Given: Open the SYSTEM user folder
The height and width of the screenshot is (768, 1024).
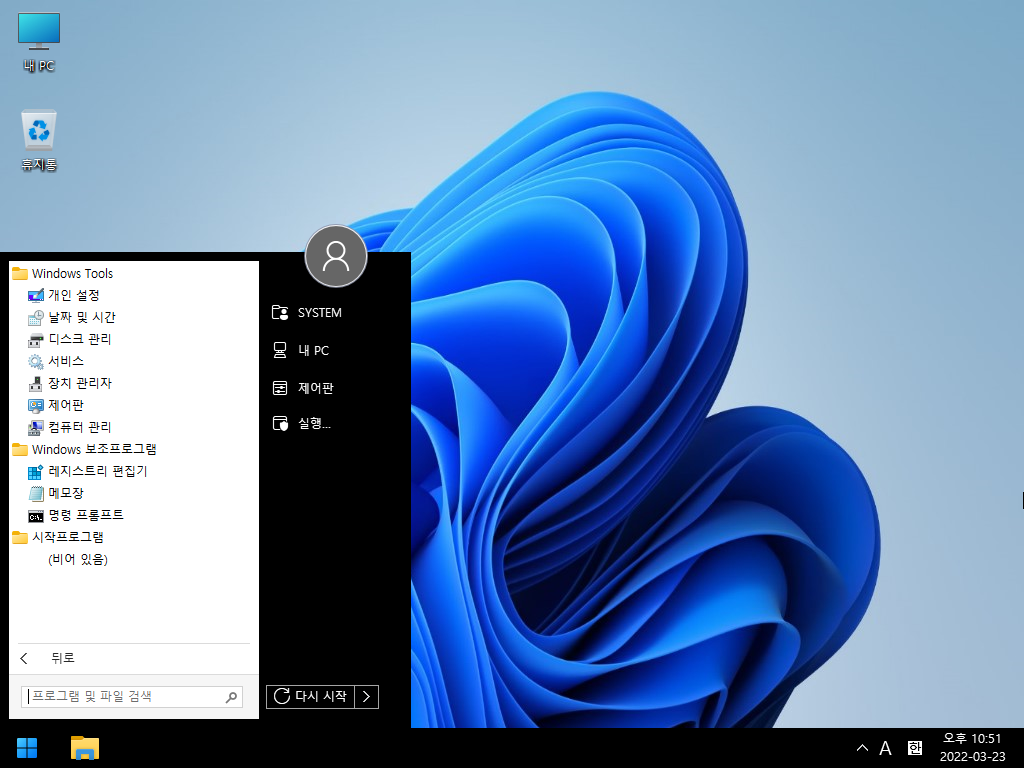Looking at the screenshot, I should point(307,313).
